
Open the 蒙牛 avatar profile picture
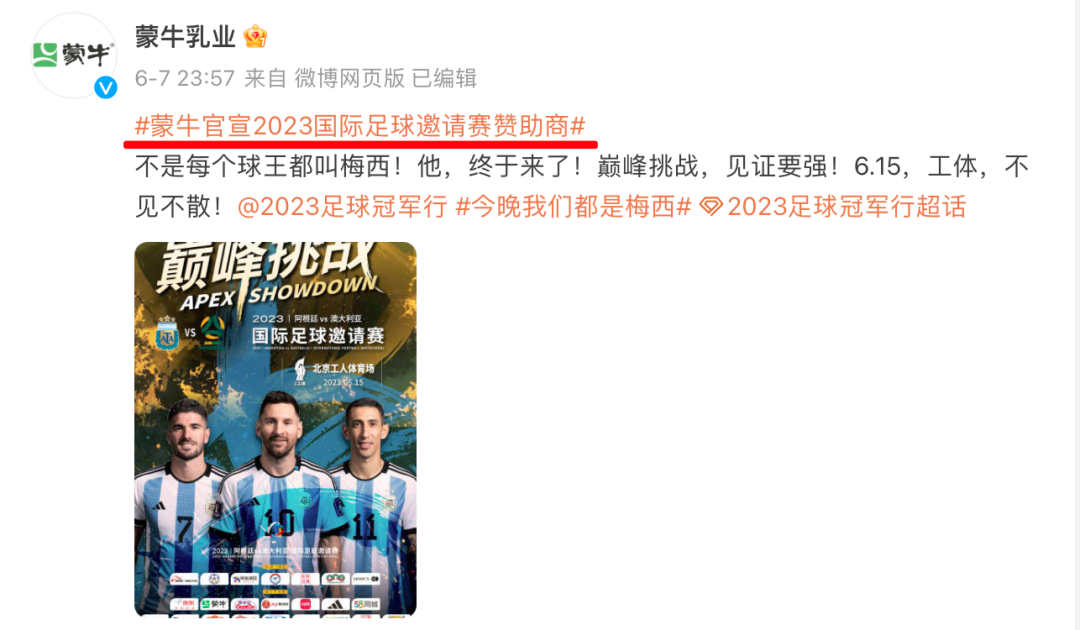[x=74, y=55]
